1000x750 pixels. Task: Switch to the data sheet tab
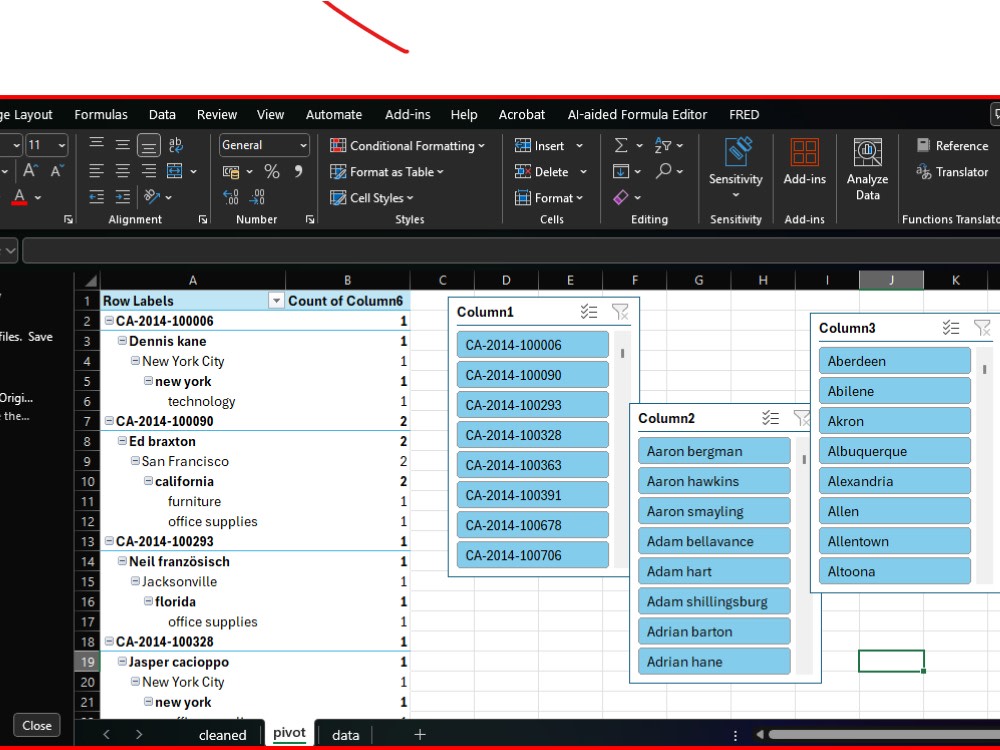346,735
